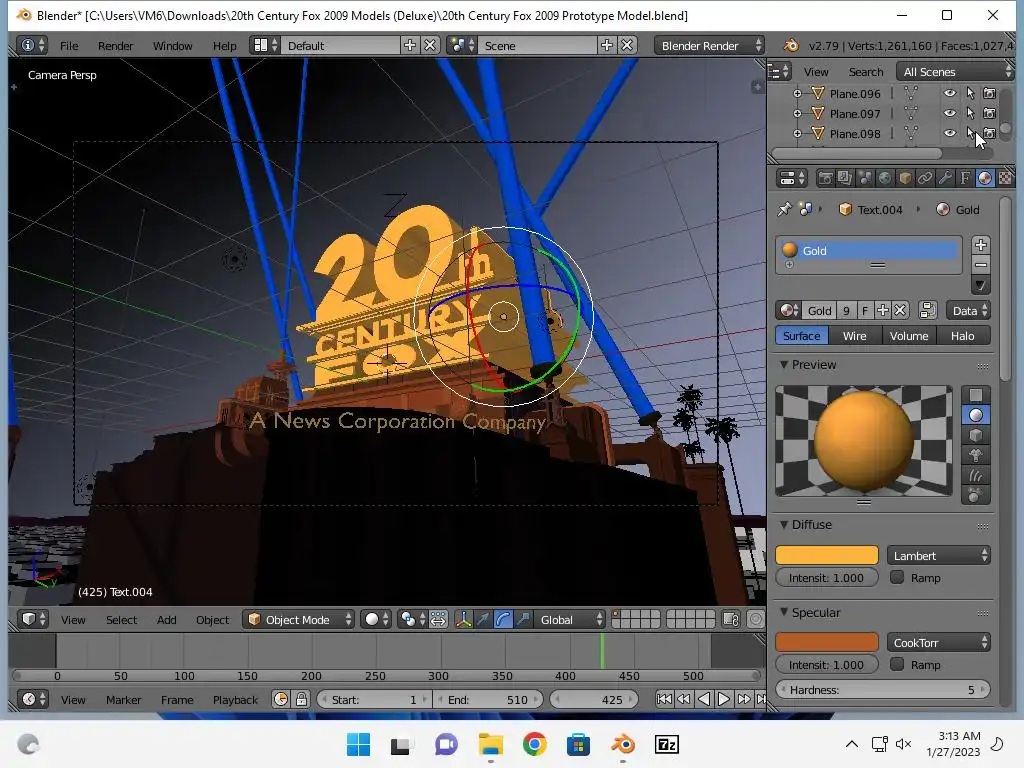Select the translate manipulator arrow icon

(483, 620)
